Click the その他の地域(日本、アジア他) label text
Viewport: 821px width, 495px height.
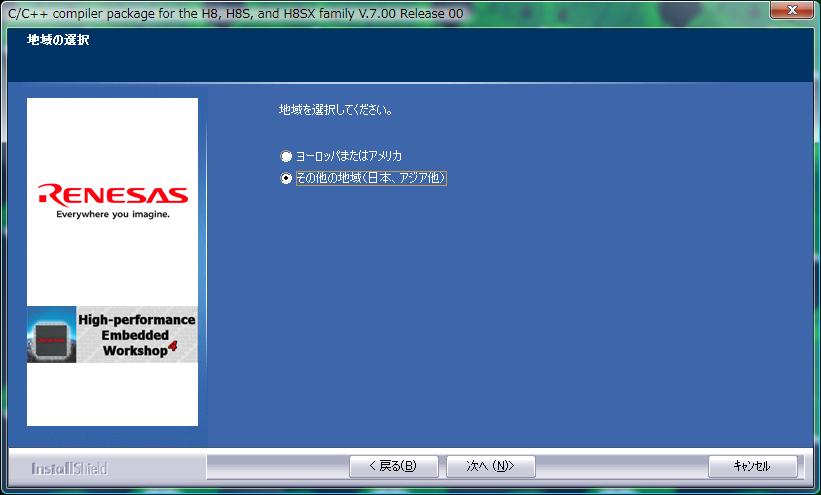(370, 179)
